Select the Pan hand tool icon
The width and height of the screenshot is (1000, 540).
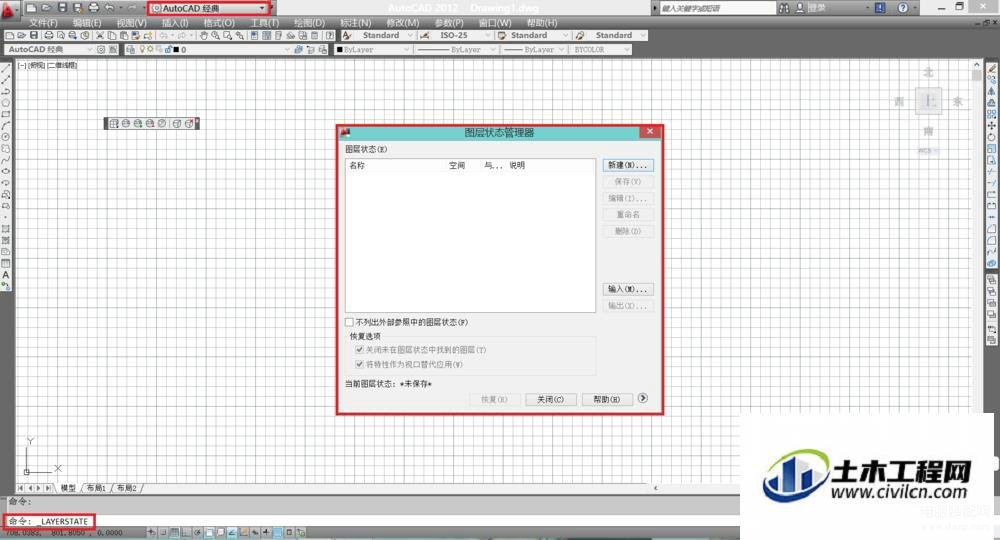pyautogui.click(x=203, y=36)
